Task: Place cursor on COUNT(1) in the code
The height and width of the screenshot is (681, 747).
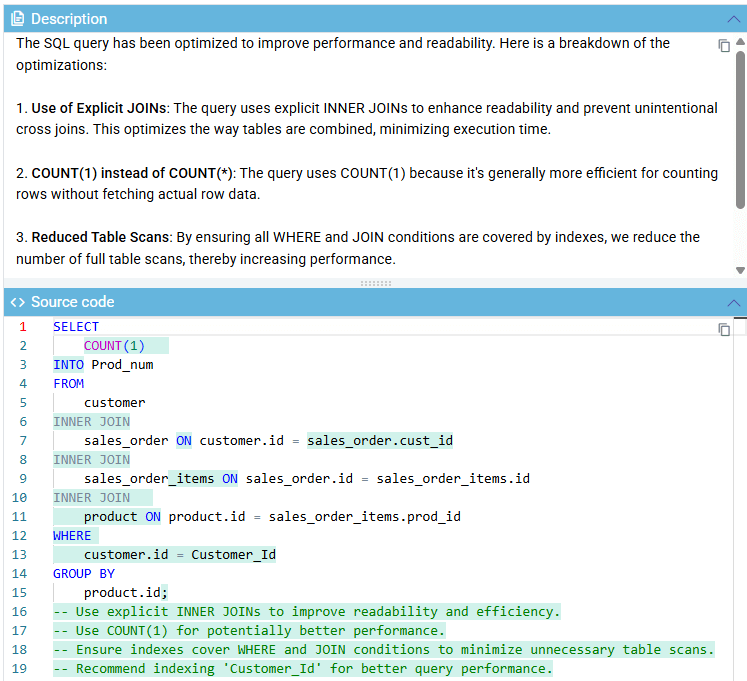Action: [x=114, y=346]
